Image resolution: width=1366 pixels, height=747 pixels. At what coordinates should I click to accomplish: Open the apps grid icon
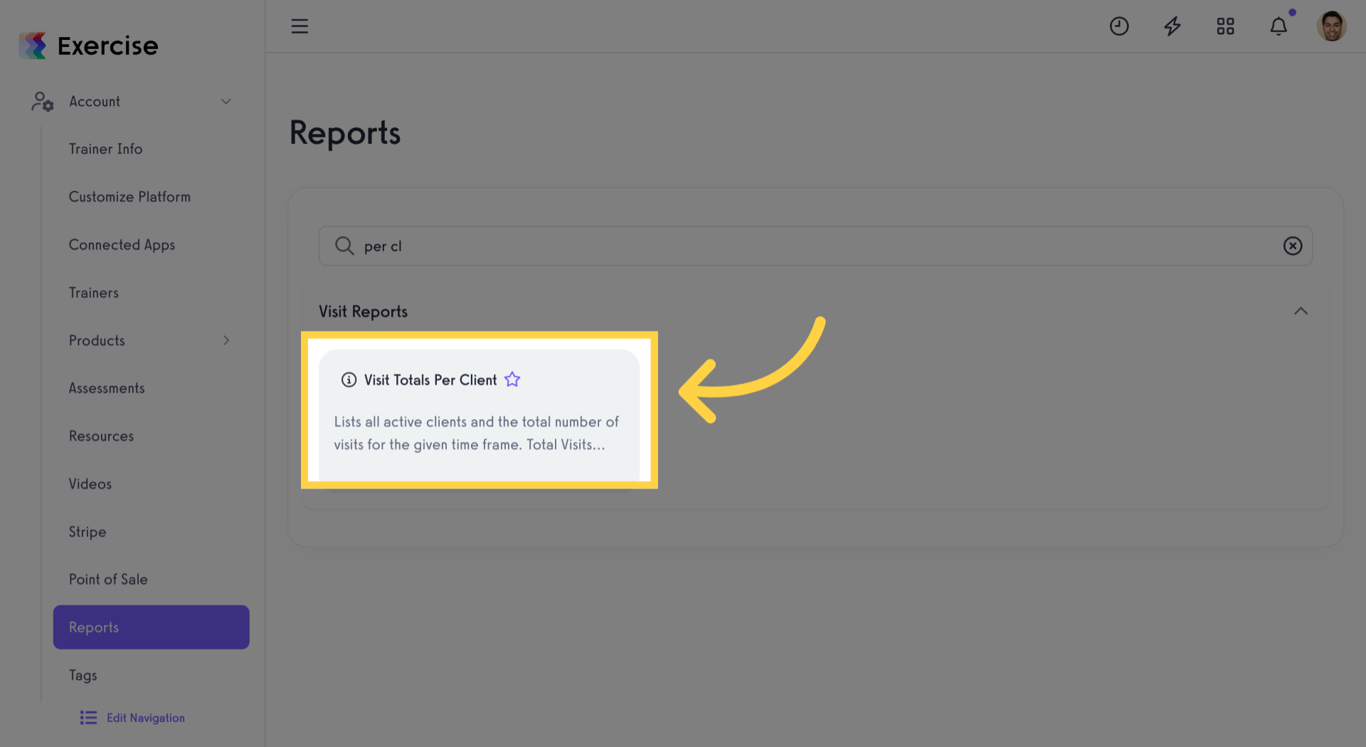tap(1225, 26)
